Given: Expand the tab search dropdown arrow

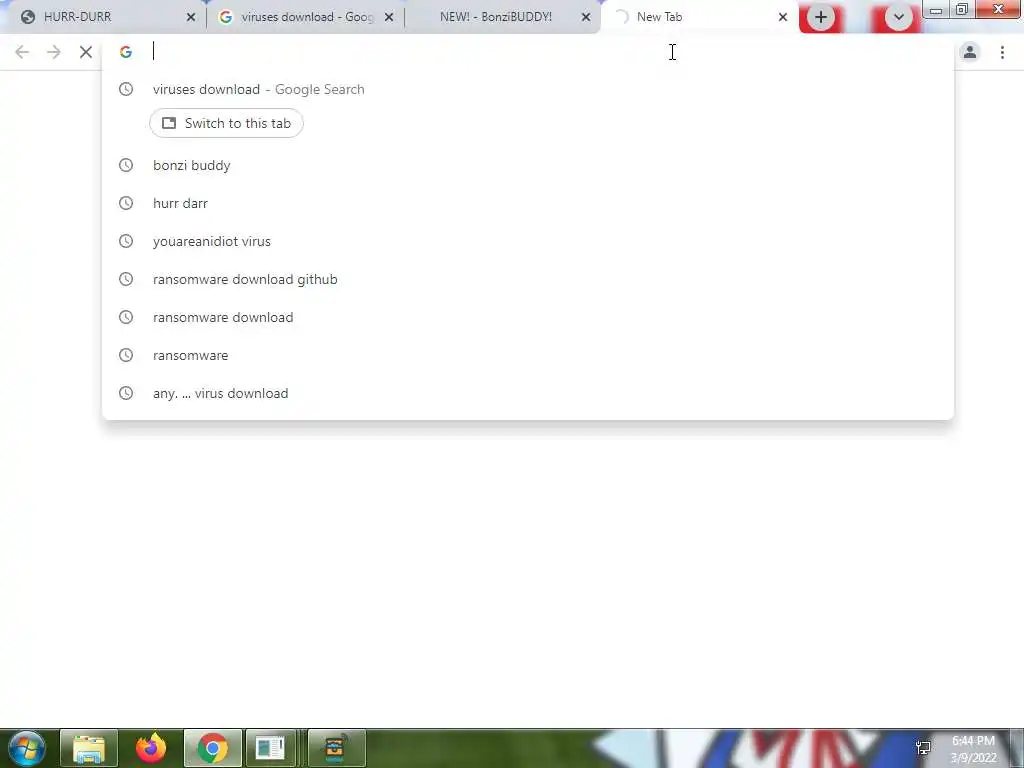Looking at the screenshot, I should pyautogui.click(x=899, y=18).
